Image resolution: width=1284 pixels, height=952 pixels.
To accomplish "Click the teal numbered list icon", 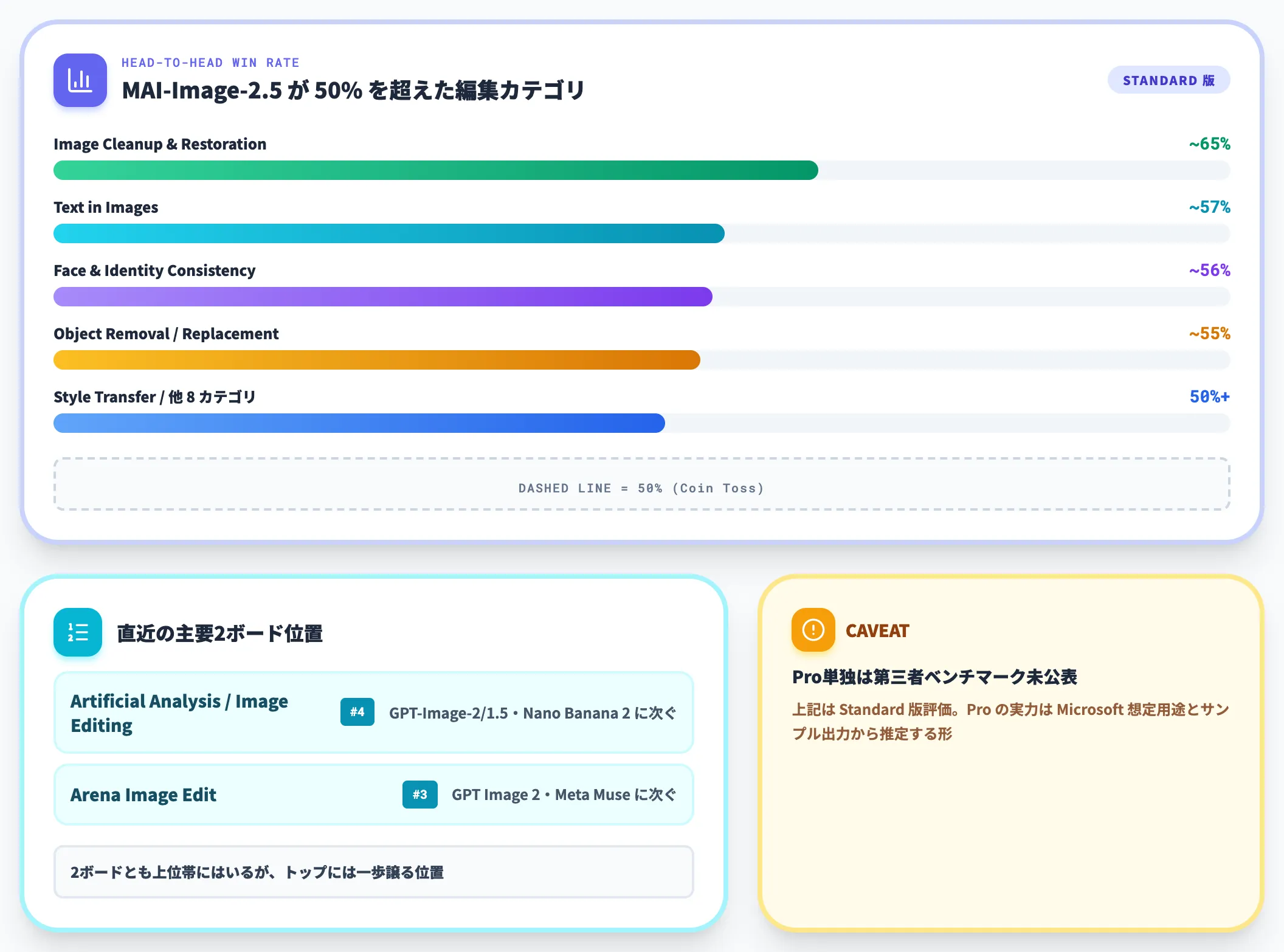I will coord(78,632).
